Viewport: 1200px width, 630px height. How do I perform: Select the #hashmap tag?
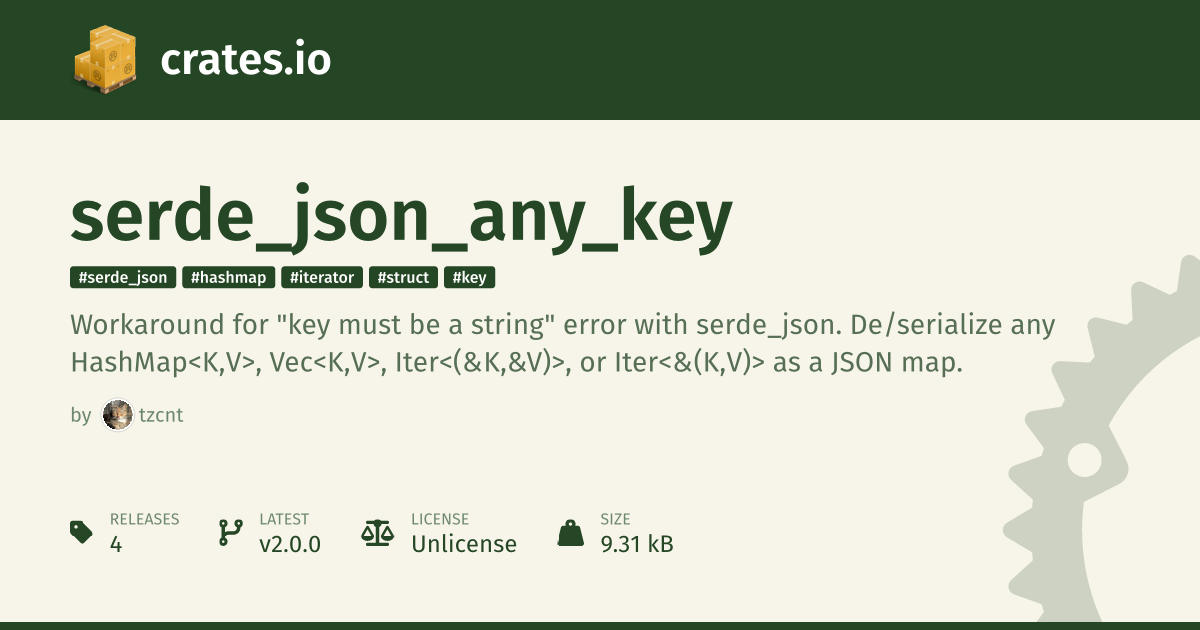tap(228, 277)
